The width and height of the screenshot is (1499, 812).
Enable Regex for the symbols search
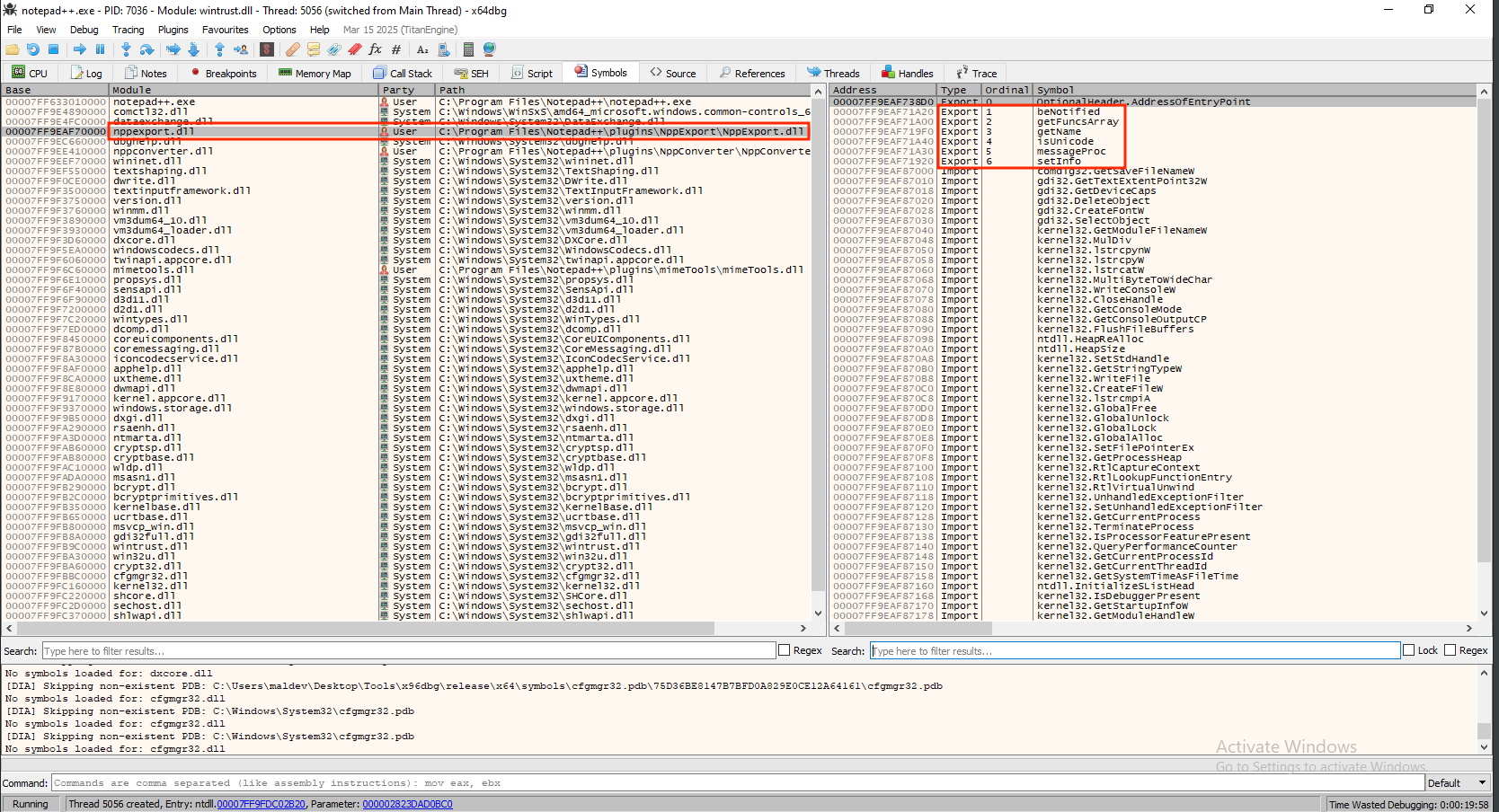pos(1450,649)
